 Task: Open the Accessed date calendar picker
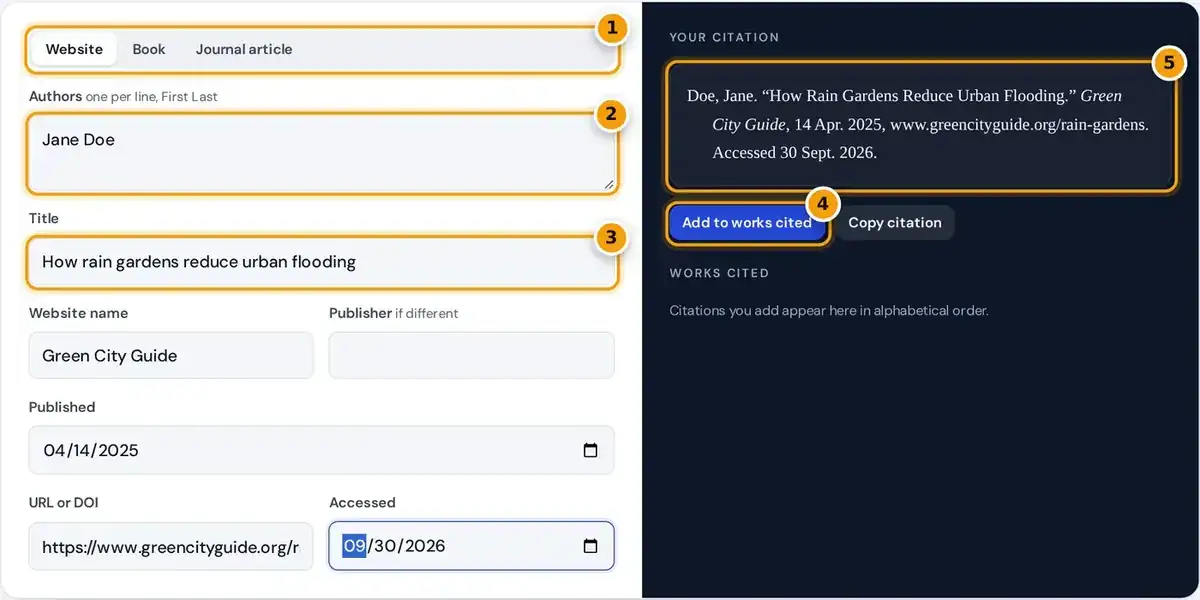590,546
